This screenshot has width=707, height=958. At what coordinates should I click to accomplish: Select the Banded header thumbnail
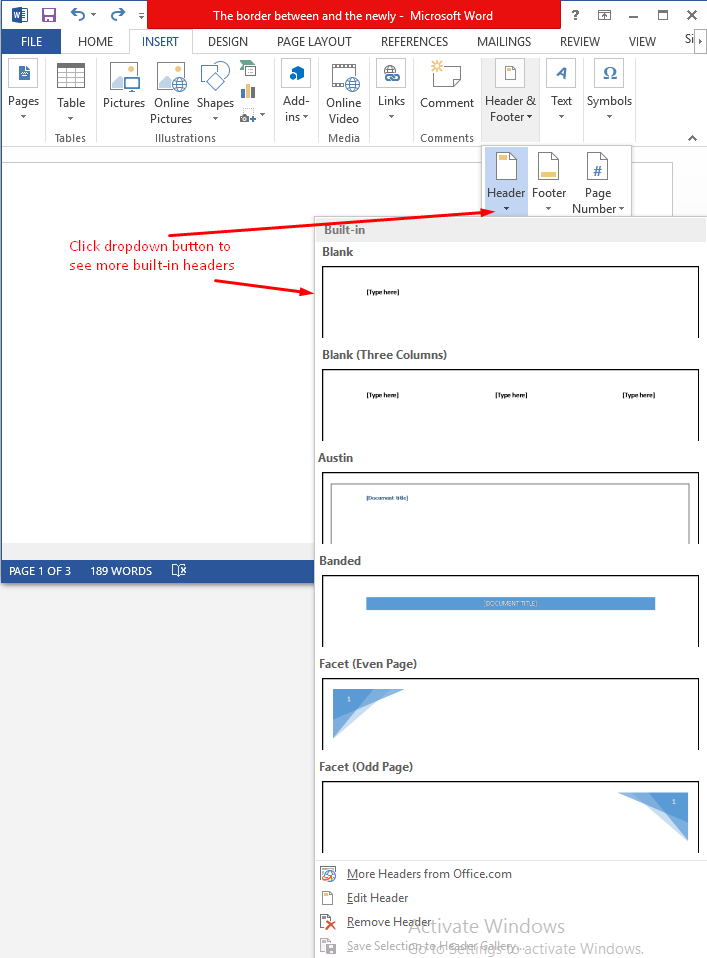click(x=510, y=610)
